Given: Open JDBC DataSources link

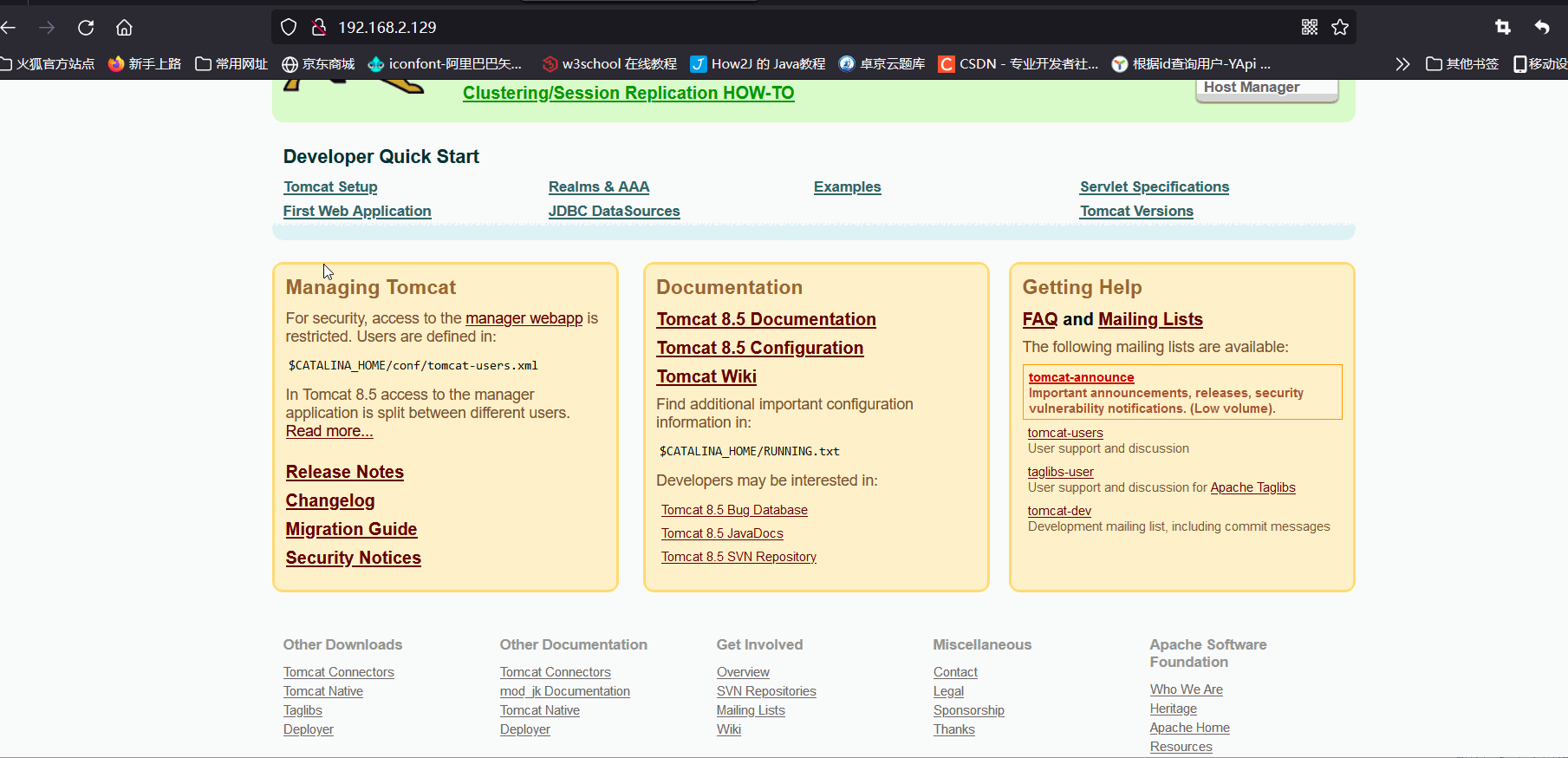Looking at the screenshot, I should coord(614,211).
